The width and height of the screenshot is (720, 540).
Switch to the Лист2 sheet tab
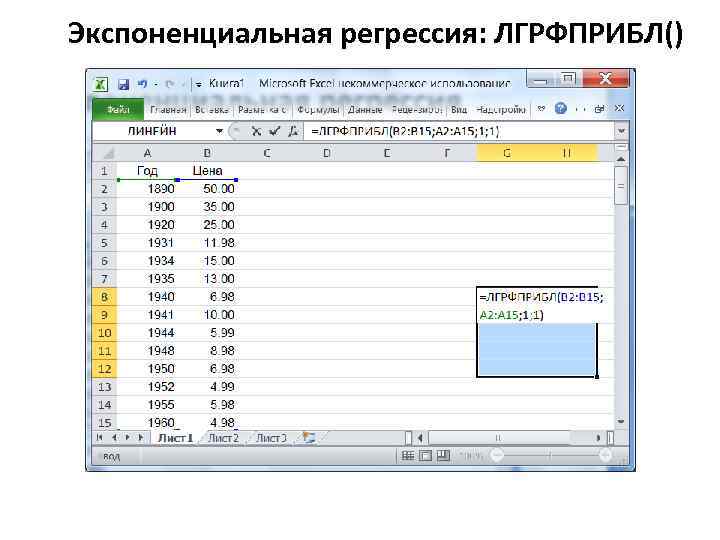[223, 438]
